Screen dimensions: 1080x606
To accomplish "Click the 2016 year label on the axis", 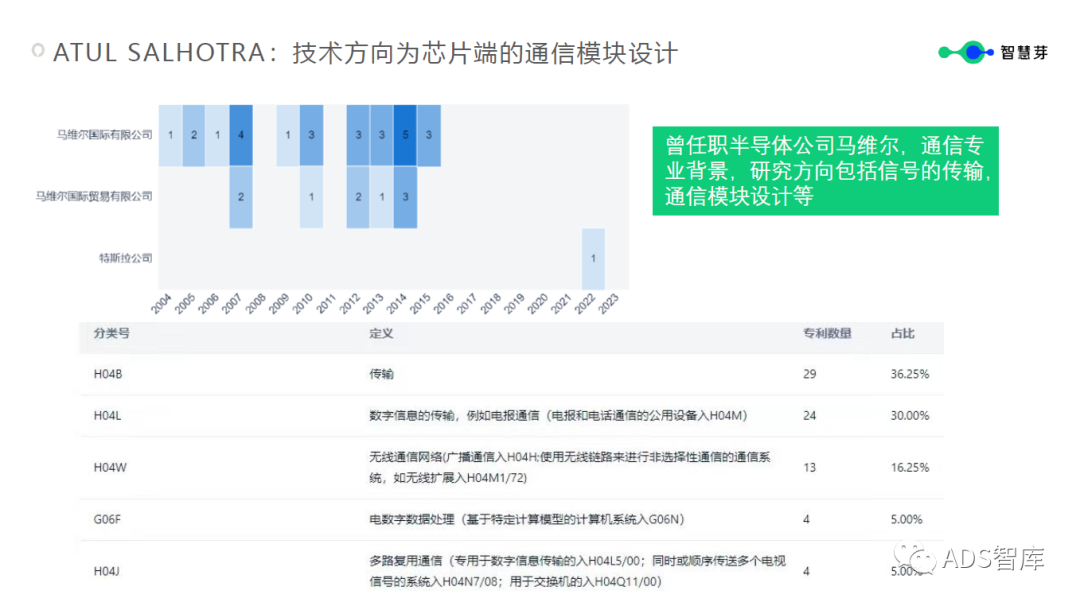I will pyautogui.click(x=444, y=304).
